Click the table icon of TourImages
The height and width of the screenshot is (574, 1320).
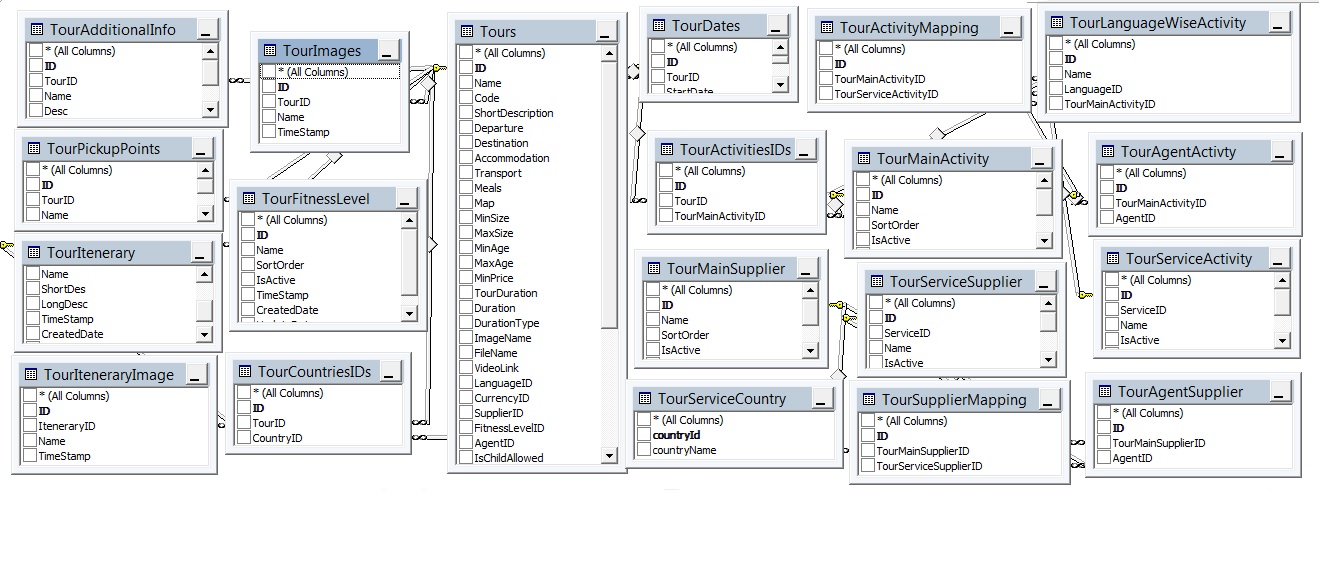click(270, 50)
